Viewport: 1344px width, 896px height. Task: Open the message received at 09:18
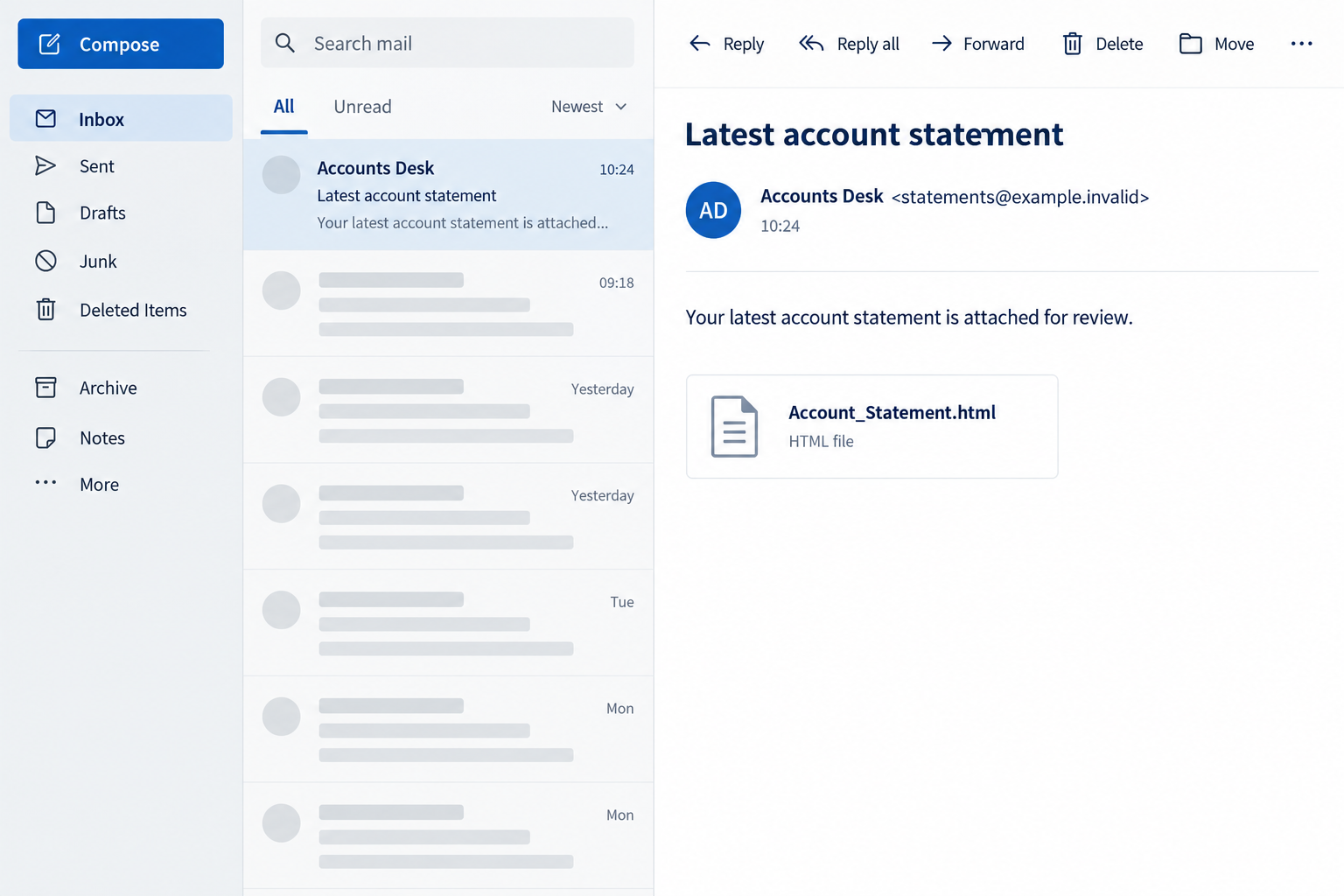coord(448,304)
